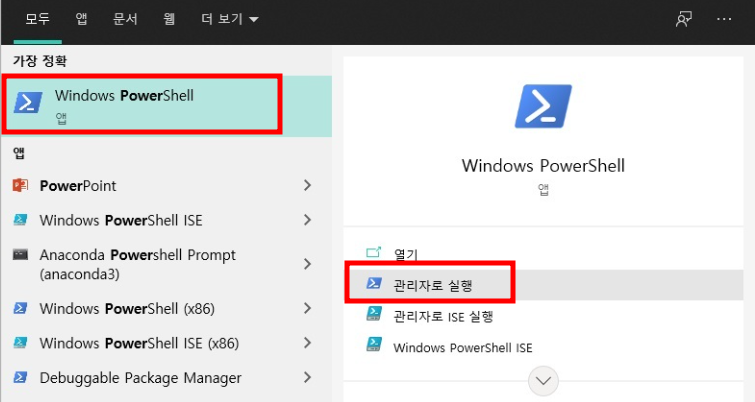Select the 모두 search tab
The width and height of the screenshot is (755, 402).
click(x=38, y=19)
